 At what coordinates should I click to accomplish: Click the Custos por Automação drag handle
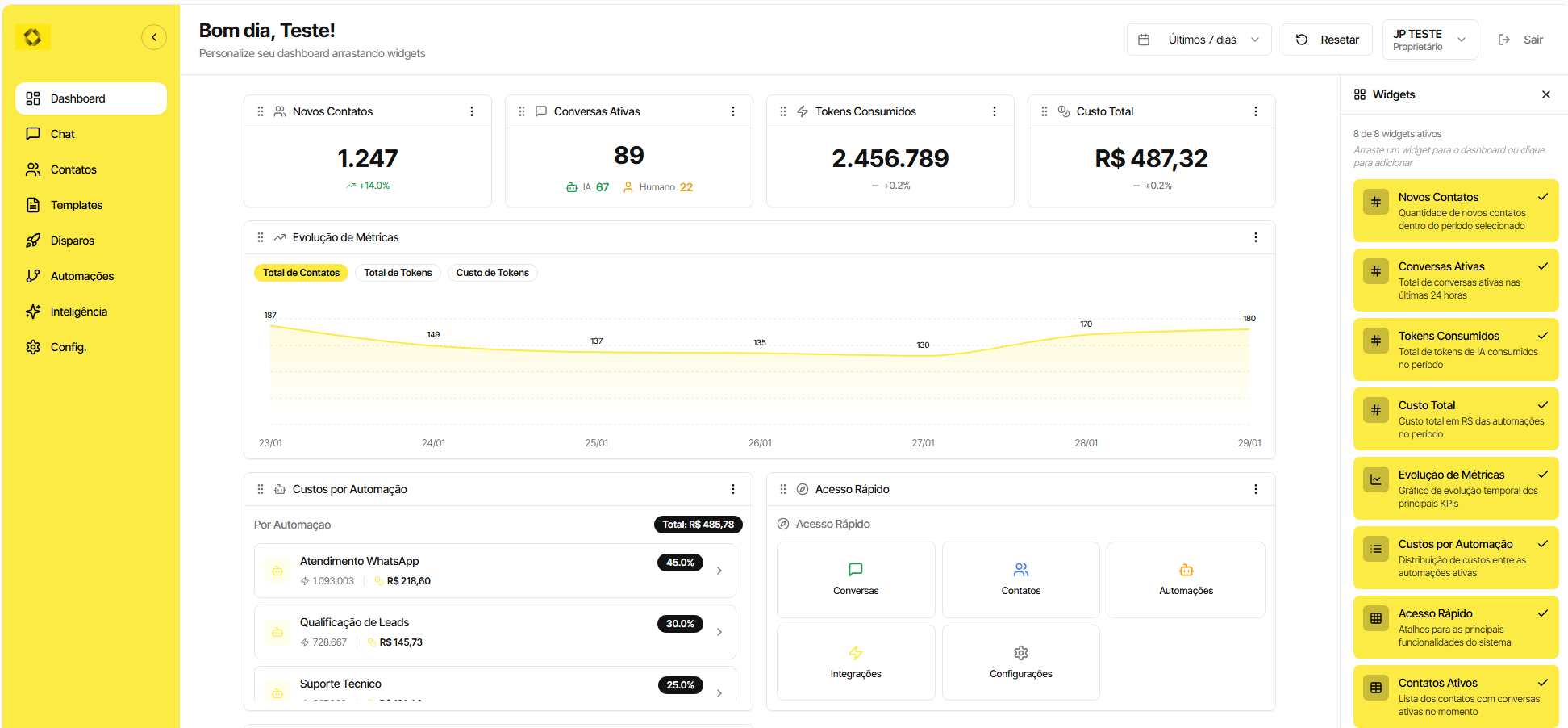click(261, 489)
